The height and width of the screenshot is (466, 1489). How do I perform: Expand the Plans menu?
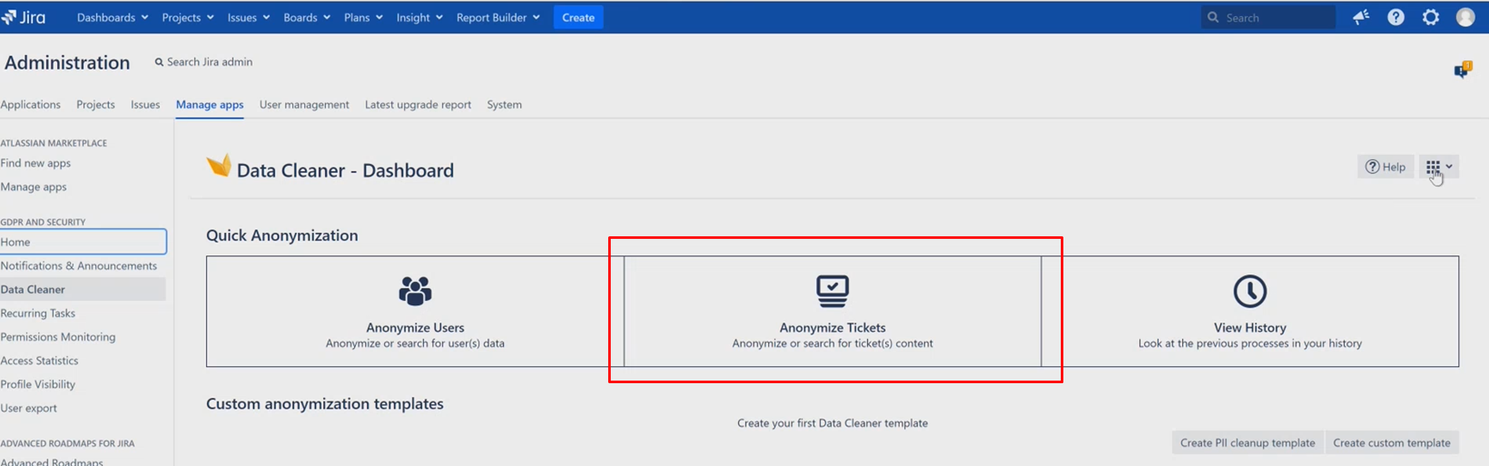[x=364, y=17]
